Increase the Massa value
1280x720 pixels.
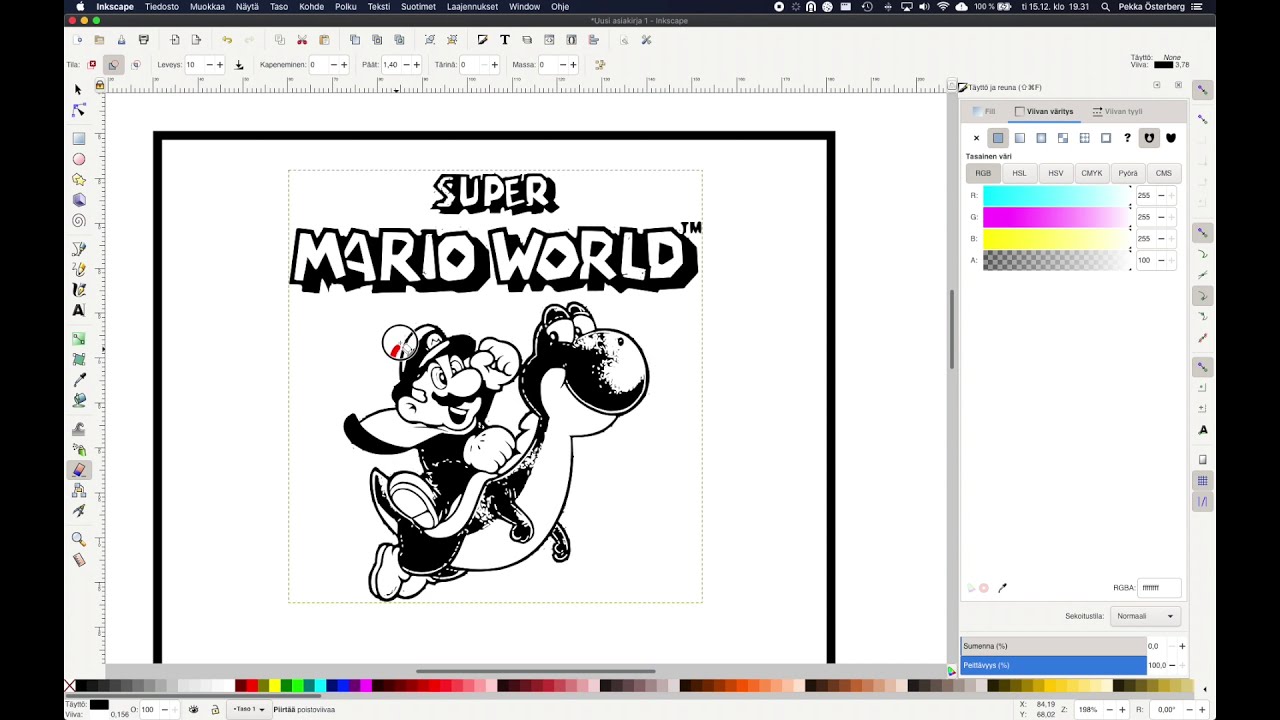point(574,65)
